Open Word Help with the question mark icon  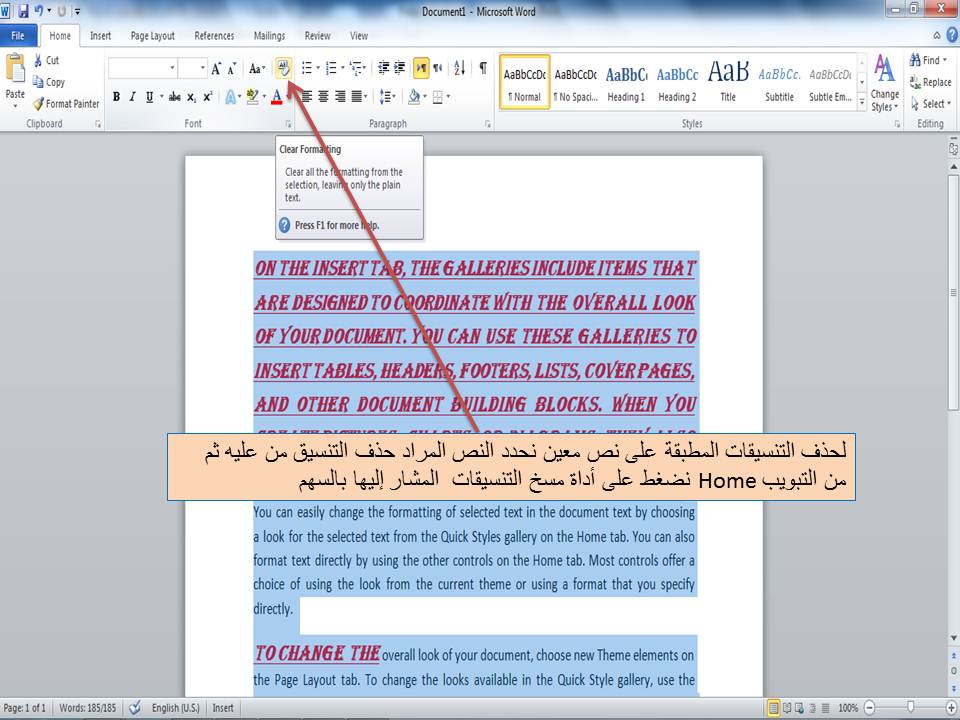952,36
